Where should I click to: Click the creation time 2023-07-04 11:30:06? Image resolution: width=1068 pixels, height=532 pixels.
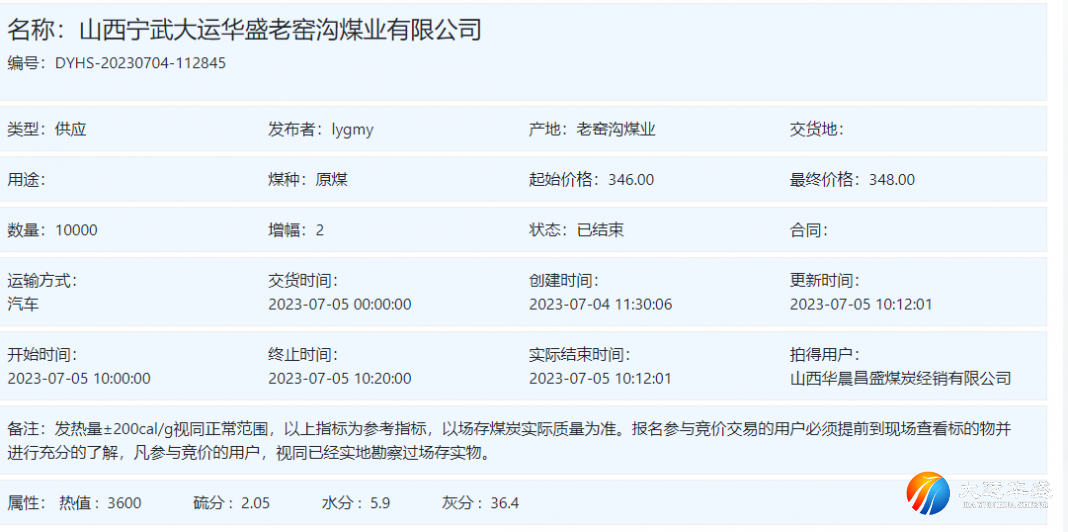tap(600, 304)
